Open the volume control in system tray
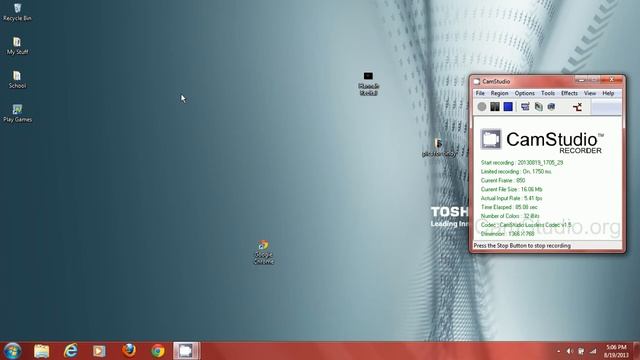The image size is (640, 360). (x=570, y=351)
